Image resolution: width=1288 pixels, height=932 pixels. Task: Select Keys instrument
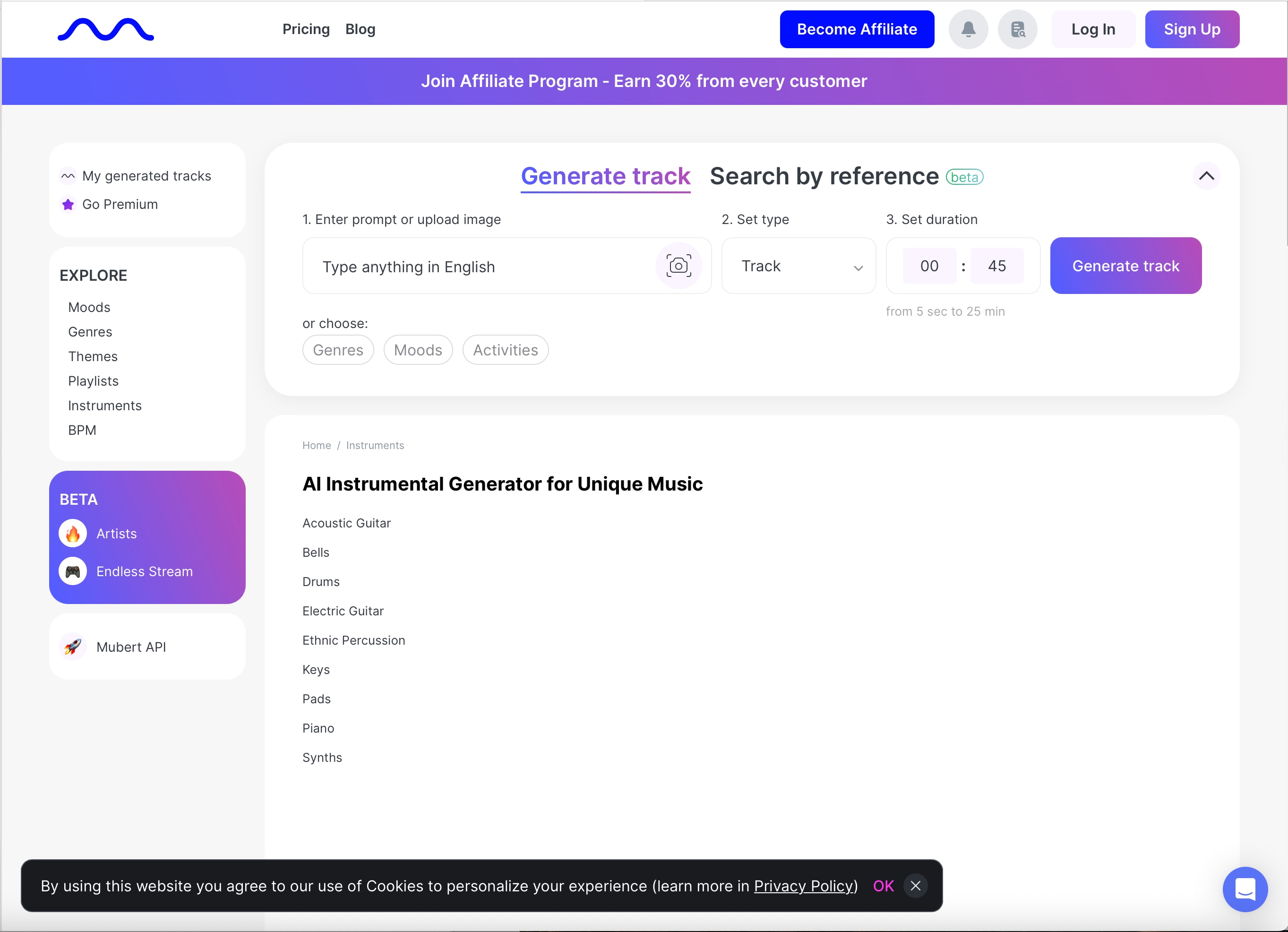click(316, 670)
